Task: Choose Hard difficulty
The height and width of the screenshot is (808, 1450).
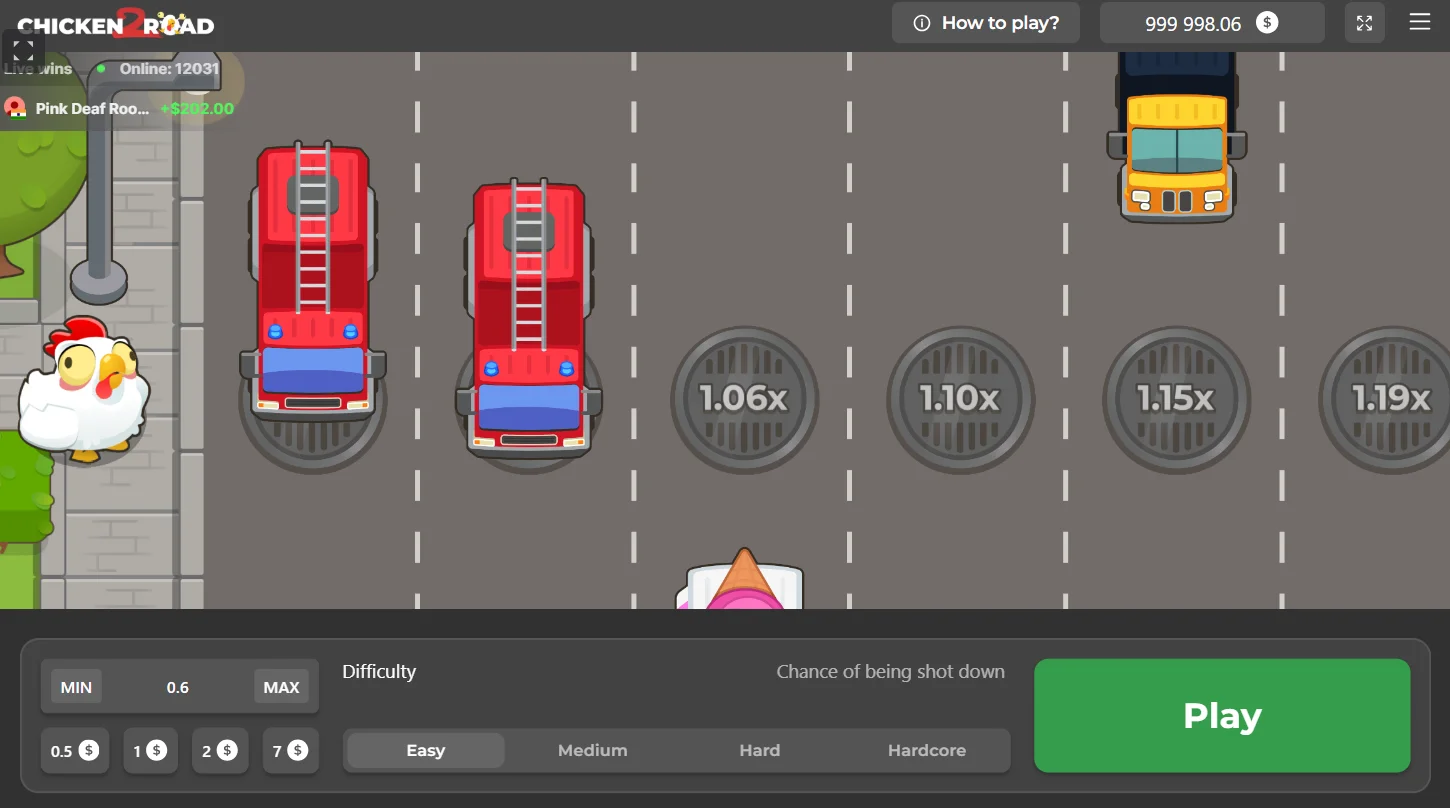Action: [x=760, y=750]
